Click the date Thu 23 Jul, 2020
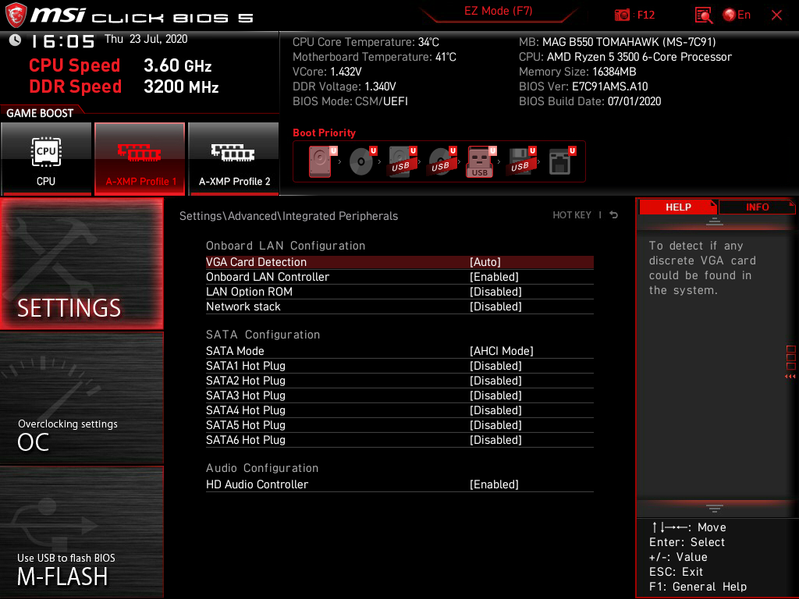799x599 pixels. coord(146,39)
